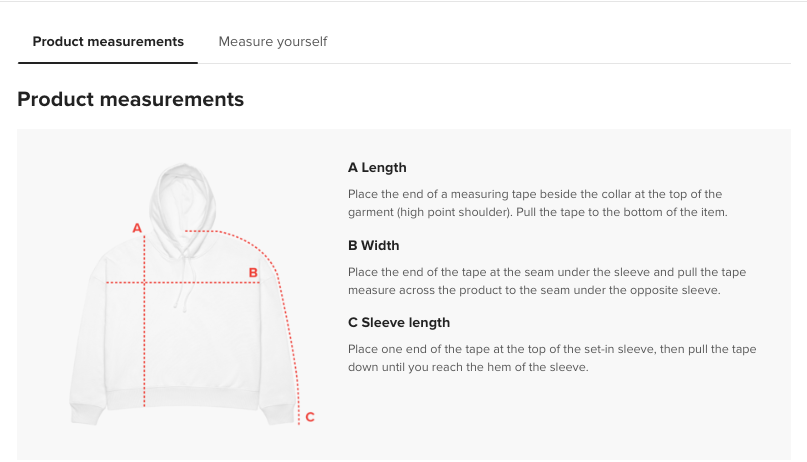Click the high point shoulder description text
The image size is (807, 462).
(x=535, y=203)
